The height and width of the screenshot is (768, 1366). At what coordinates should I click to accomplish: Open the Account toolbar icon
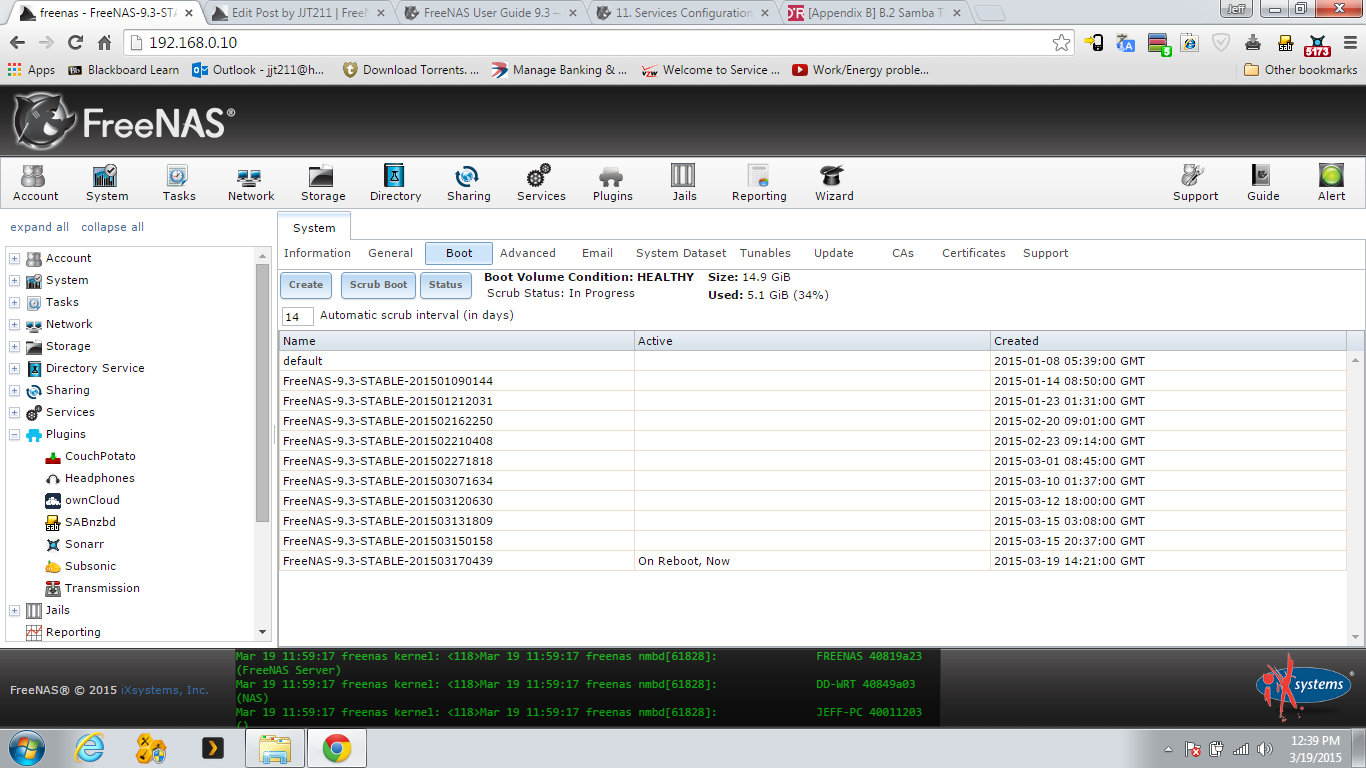pos(35,183)
